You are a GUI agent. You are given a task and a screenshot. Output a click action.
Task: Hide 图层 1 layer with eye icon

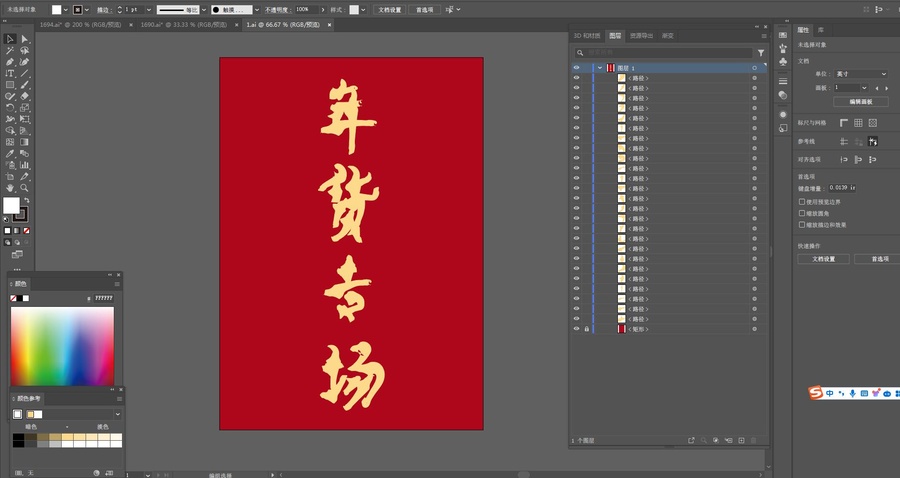click(x=576, y=68)
